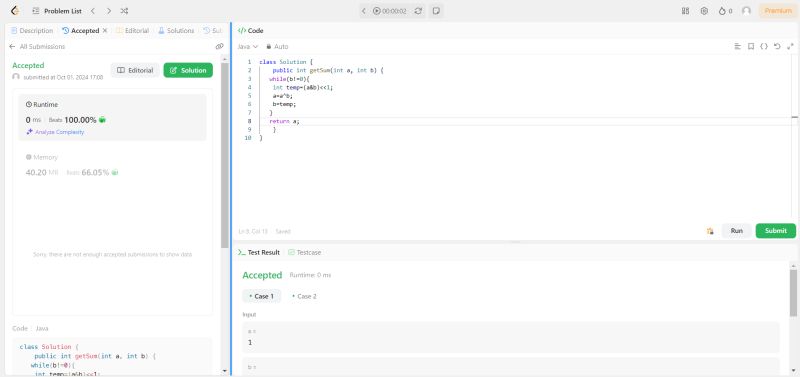Pick a random problem with the shuffle icon
Image resolution: width=800 pixels, height=377 pixels.
tap(124, 11)
